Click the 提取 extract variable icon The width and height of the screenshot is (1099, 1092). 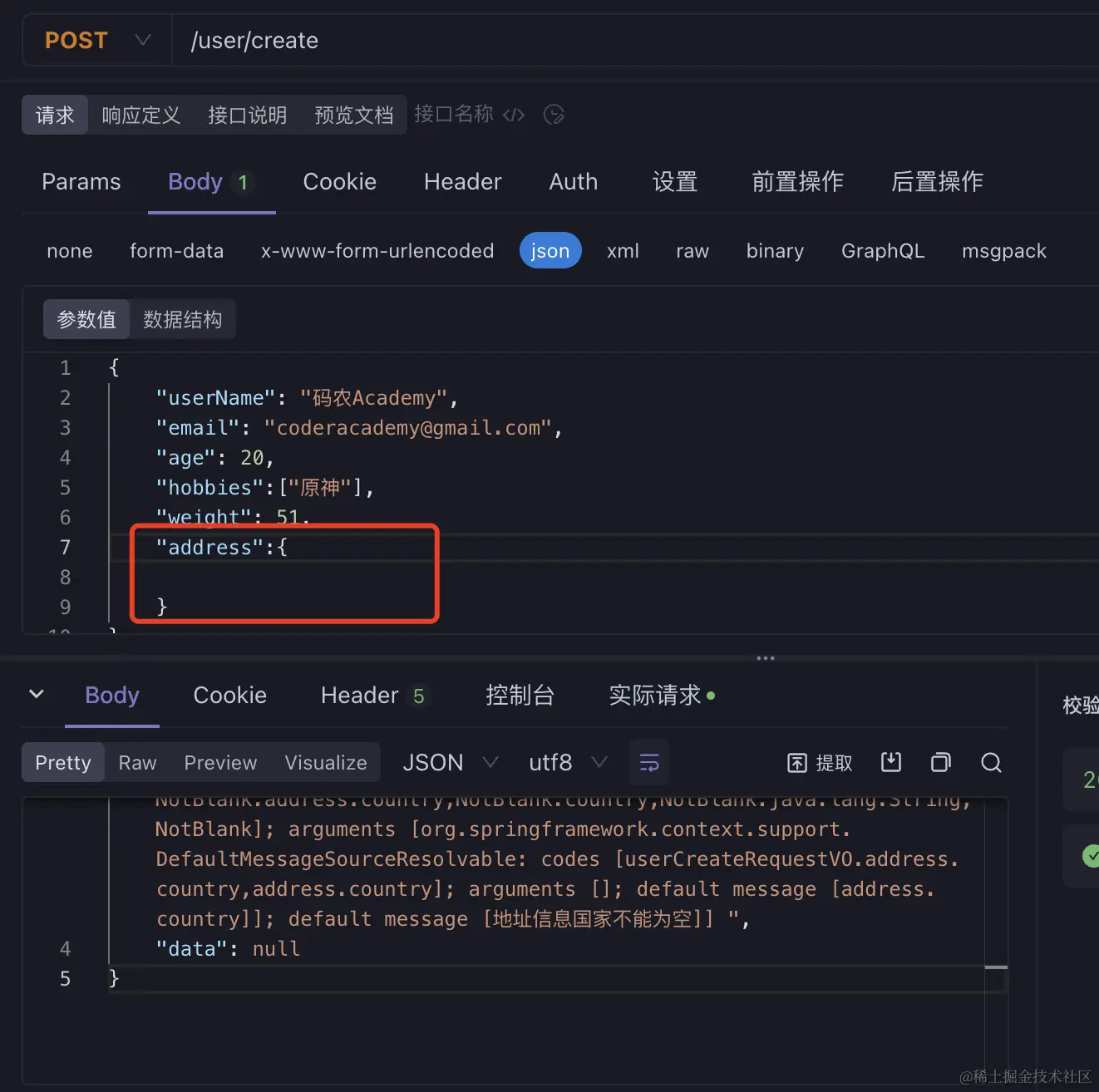819,762
